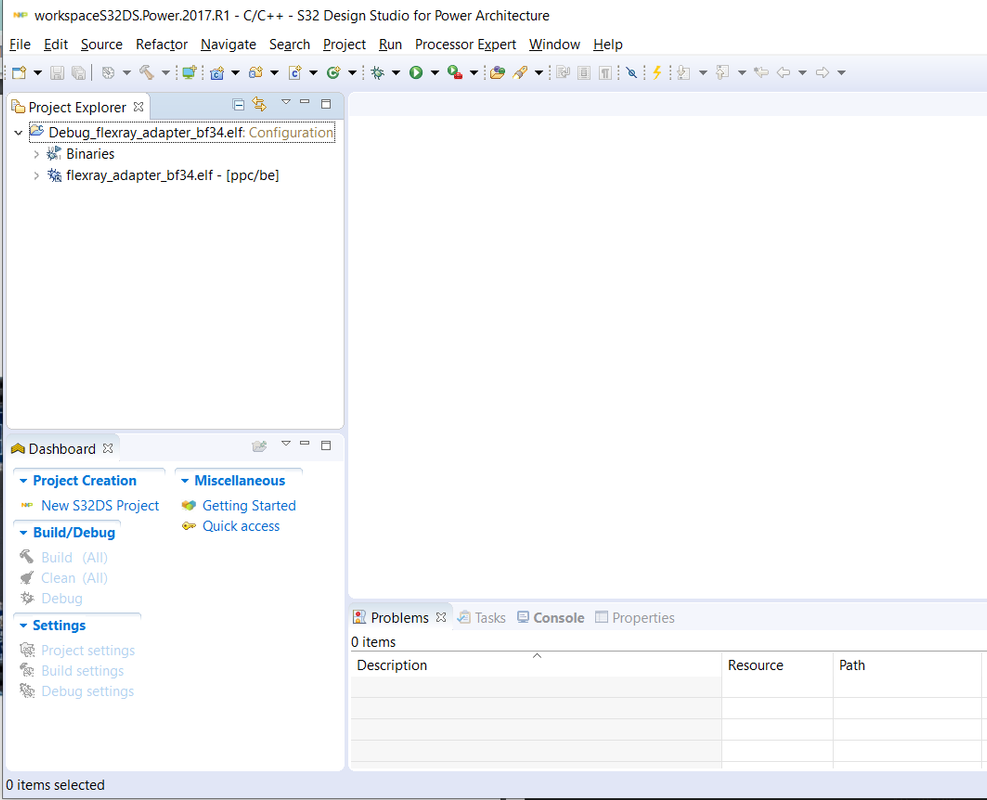The image size is (987, 800).
Task: Click the yellow lightning bolt flash icon
Action: [657, 72]
